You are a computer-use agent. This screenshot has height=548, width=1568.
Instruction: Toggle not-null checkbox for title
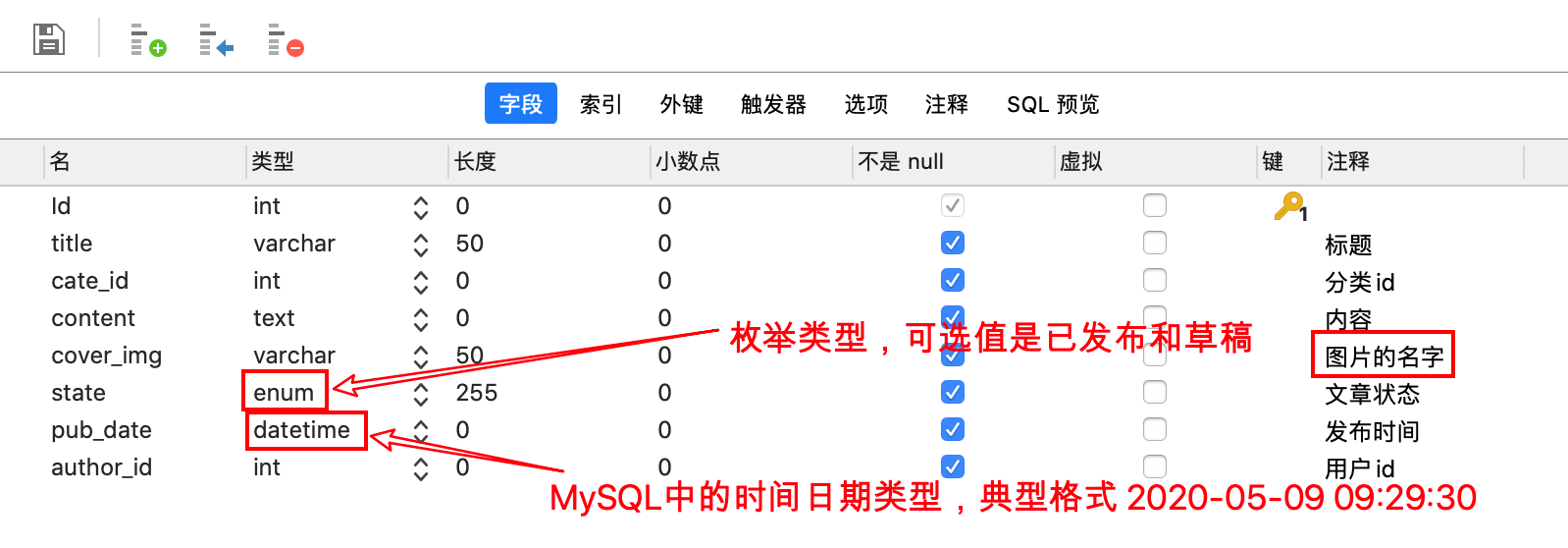(x=953, y=243)
